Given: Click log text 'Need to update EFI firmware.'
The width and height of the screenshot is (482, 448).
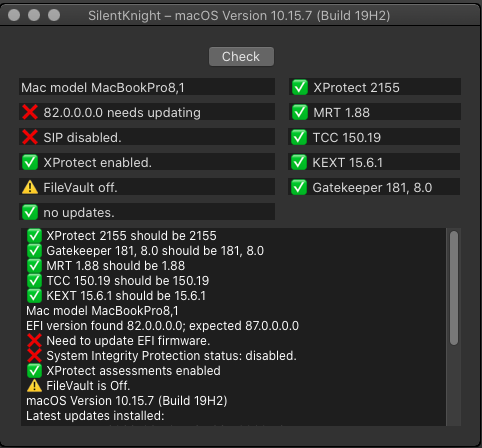Looking at the screenshot, I should (128, 341).
